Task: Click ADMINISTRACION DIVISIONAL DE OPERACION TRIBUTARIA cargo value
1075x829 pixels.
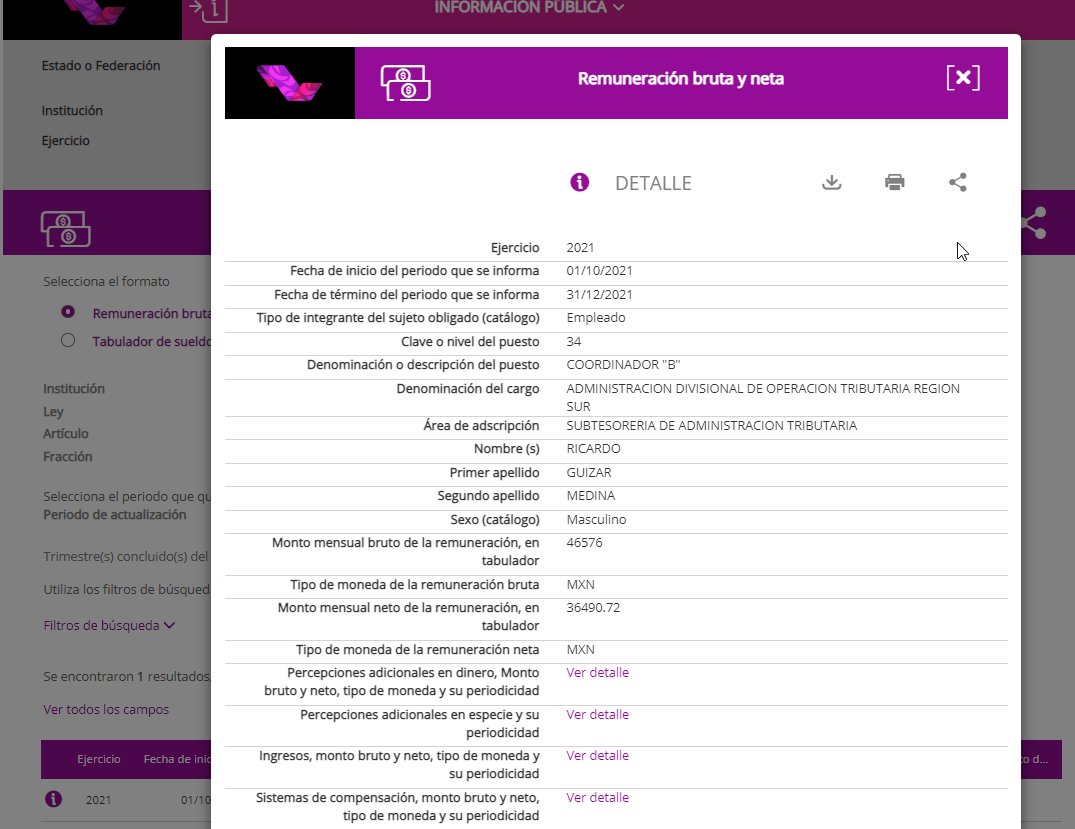Action: pyautogui.click(x=763, y=398)
